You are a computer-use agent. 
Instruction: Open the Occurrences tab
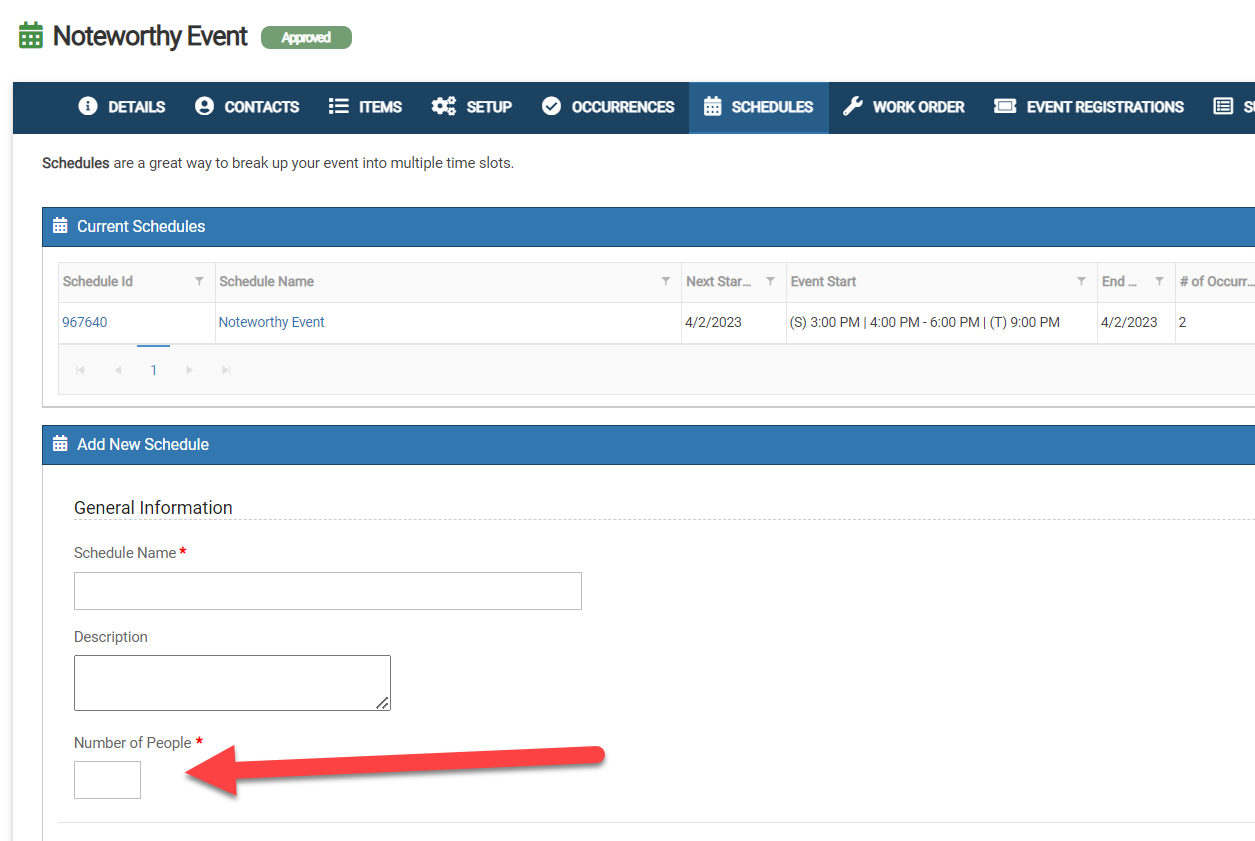[x=608, y=107]
